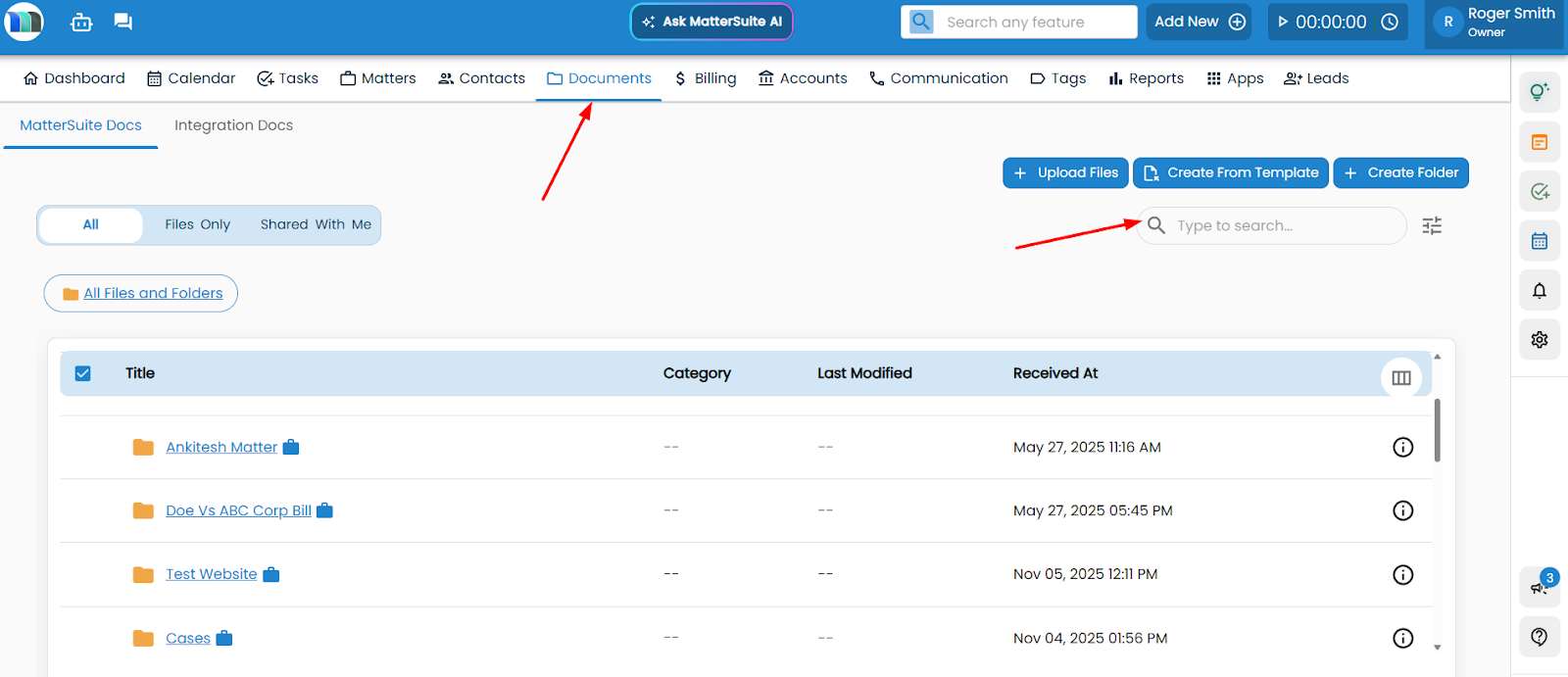This screenshot has width=1568, height=677.
Task: Select the Files Only filter
Action: (x=197, y=224)
